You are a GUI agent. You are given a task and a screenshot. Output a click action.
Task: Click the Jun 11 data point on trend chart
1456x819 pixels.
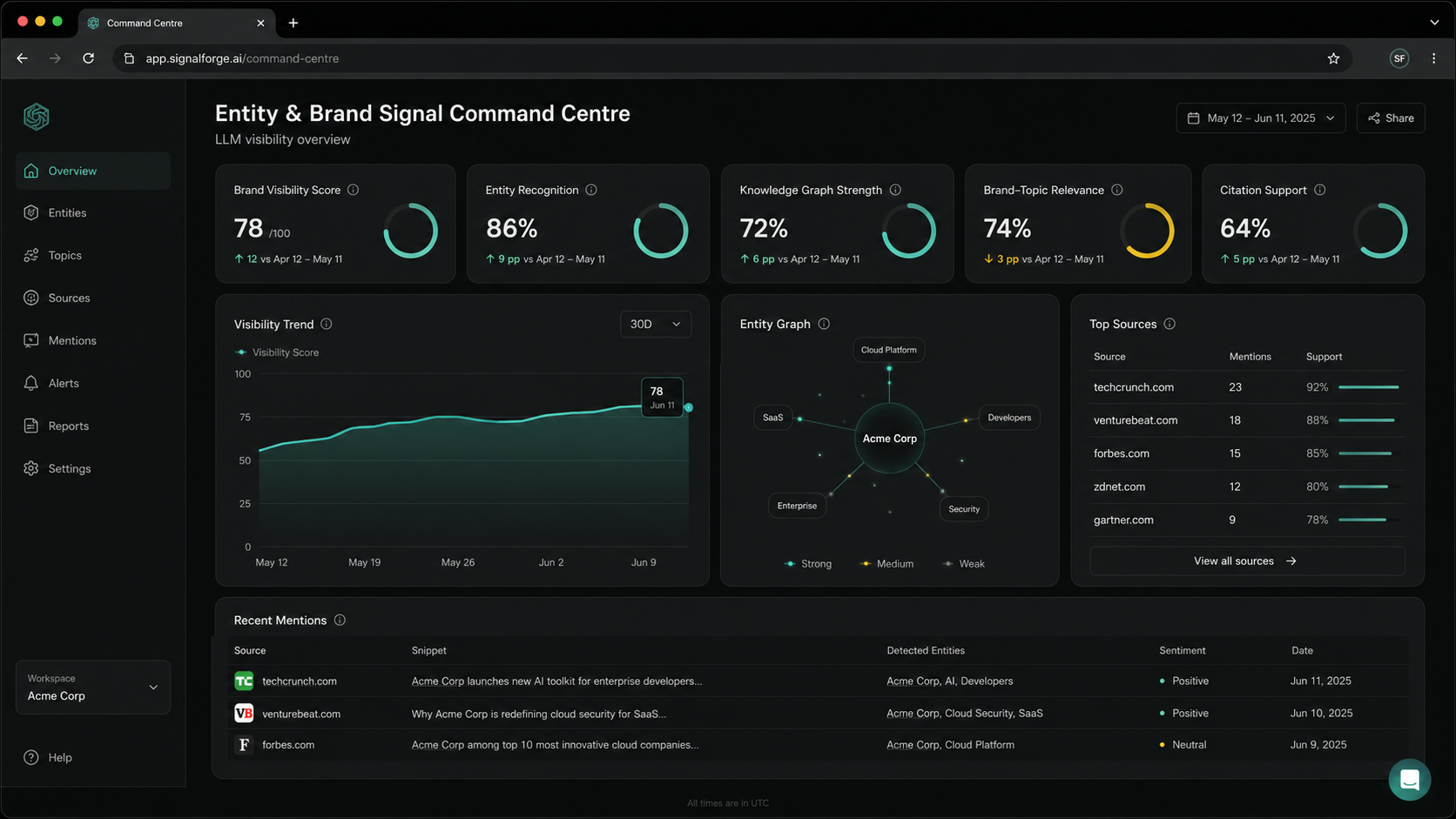(688, 407)
